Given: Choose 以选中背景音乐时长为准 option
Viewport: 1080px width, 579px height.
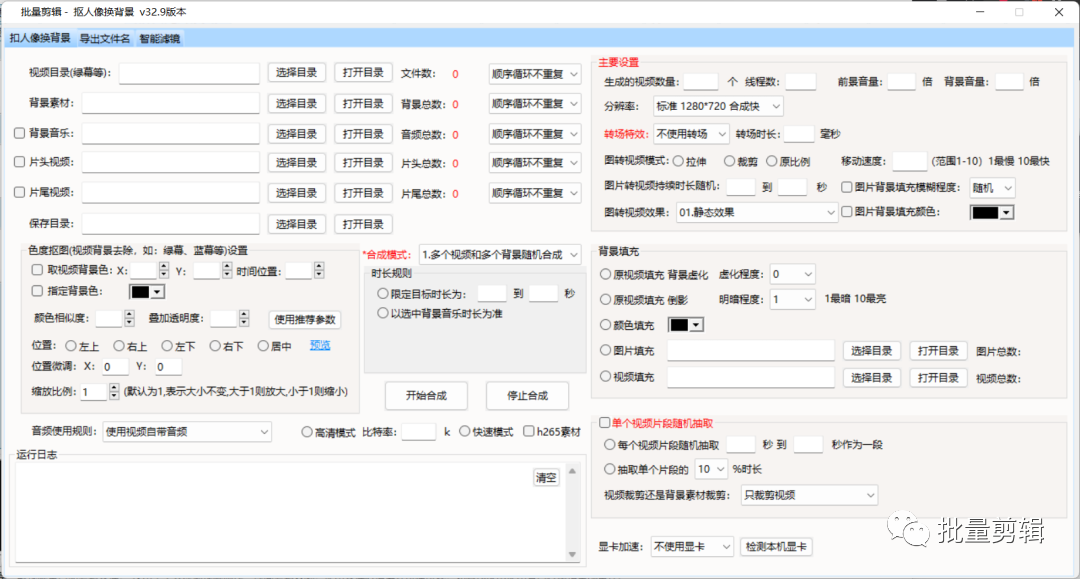Looking at the screenshot, I should pos(383,313).
